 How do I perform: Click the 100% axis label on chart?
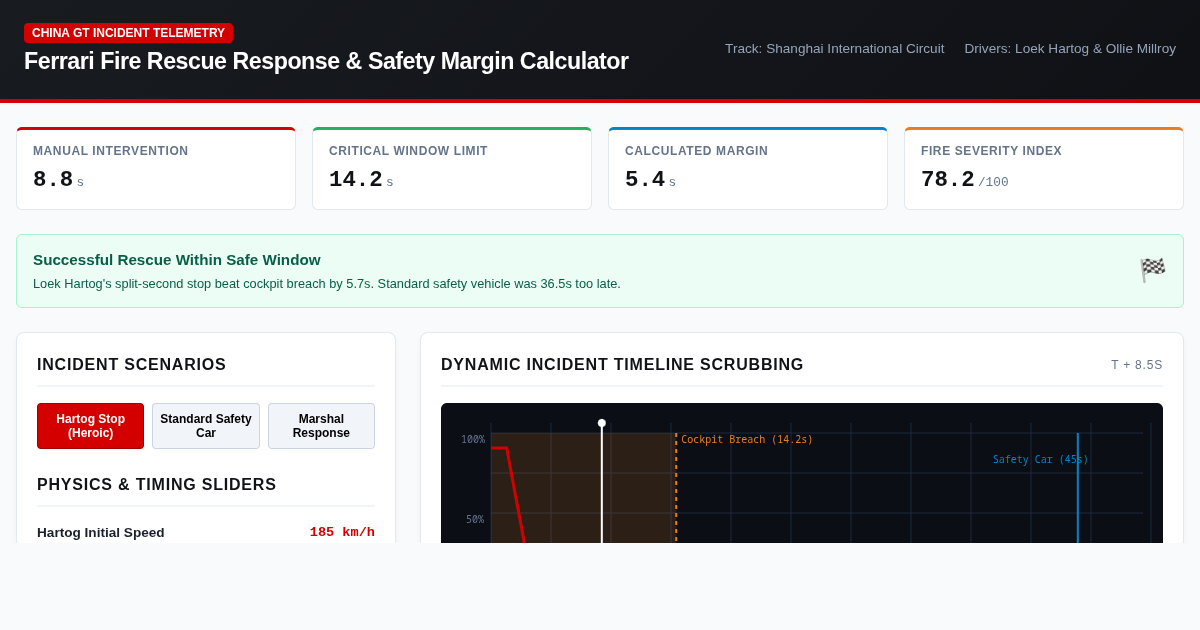473,439
